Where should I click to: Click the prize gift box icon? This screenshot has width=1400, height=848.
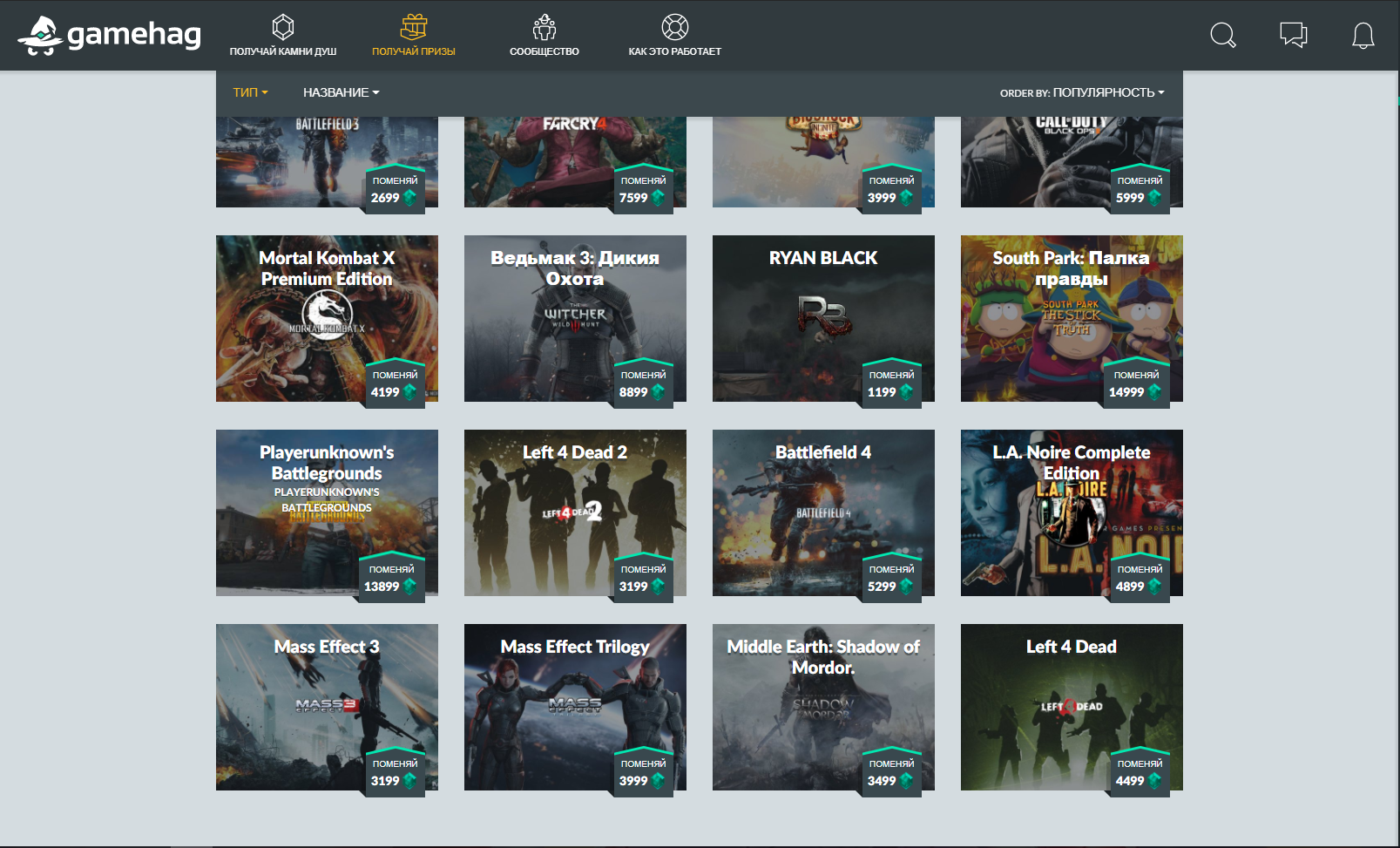click(414, 27)
